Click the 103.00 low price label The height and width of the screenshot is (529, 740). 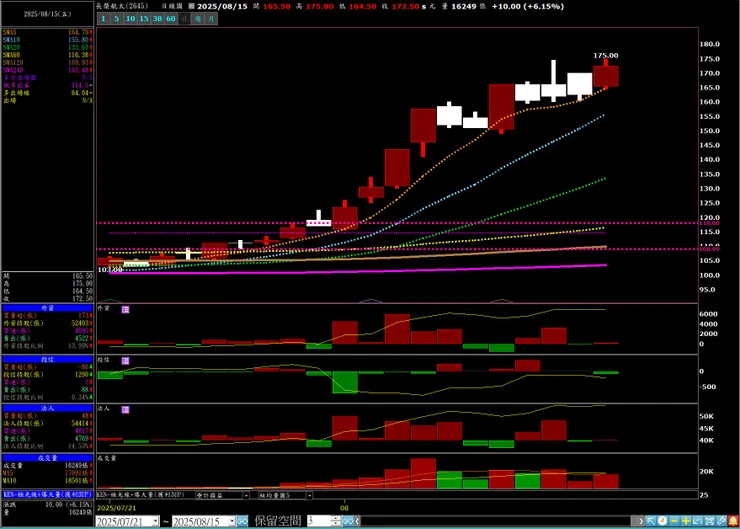[110, 270]
